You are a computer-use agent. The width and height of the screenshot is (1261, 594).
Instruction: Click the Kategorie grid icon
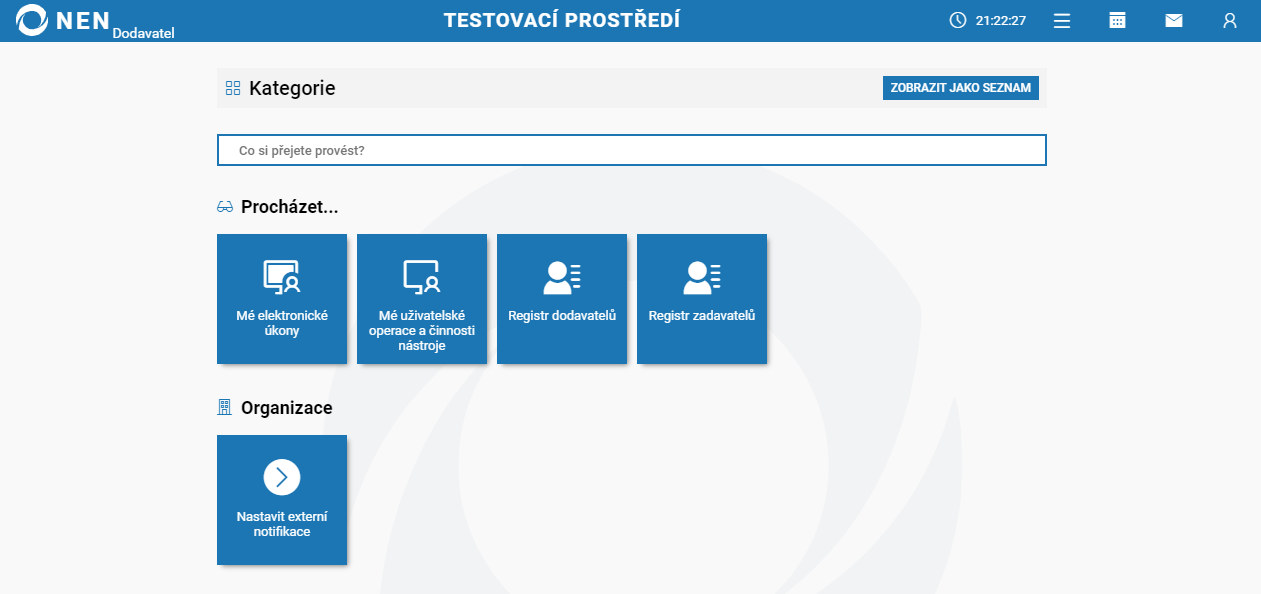click(233, 88)
